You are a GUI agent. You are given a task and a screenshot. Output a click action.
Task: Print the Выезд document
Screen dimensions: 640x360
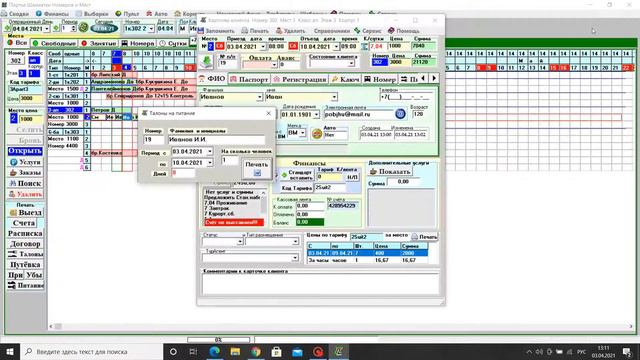pos(25,213)
